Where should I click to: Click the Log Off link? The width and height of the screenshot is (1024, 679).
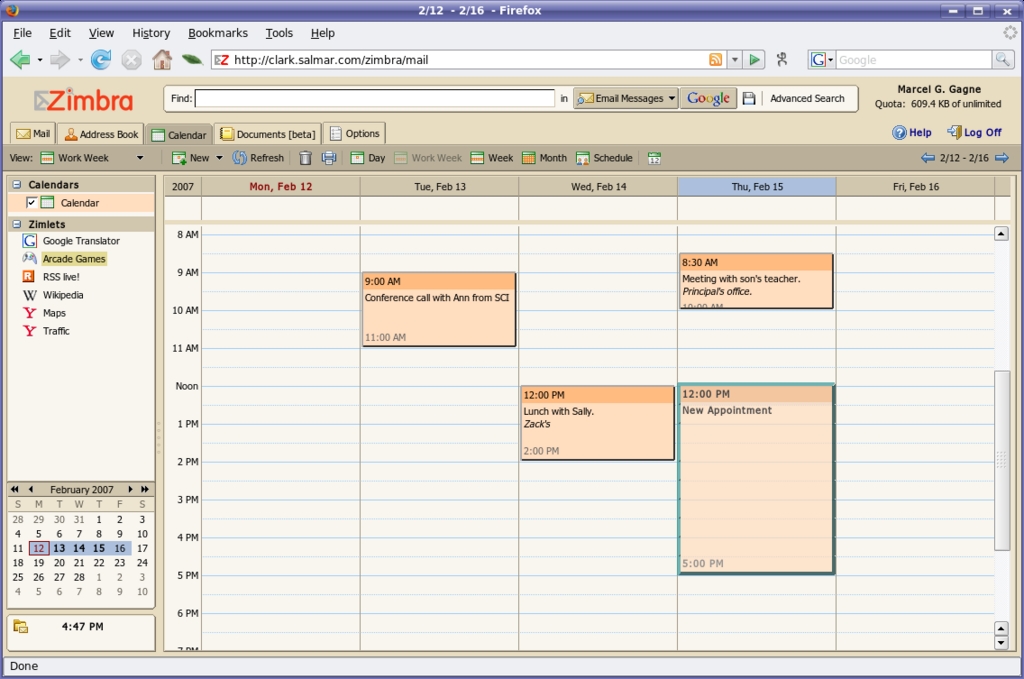pos(975,132)
